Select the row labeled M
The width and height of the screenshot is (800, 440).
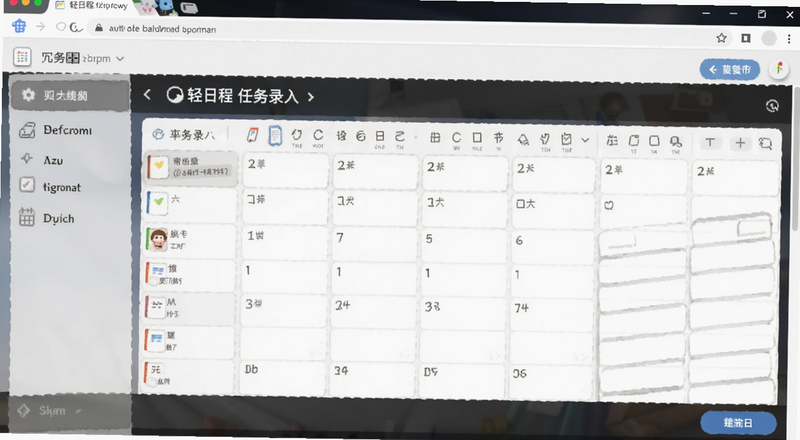click(189, 308)
